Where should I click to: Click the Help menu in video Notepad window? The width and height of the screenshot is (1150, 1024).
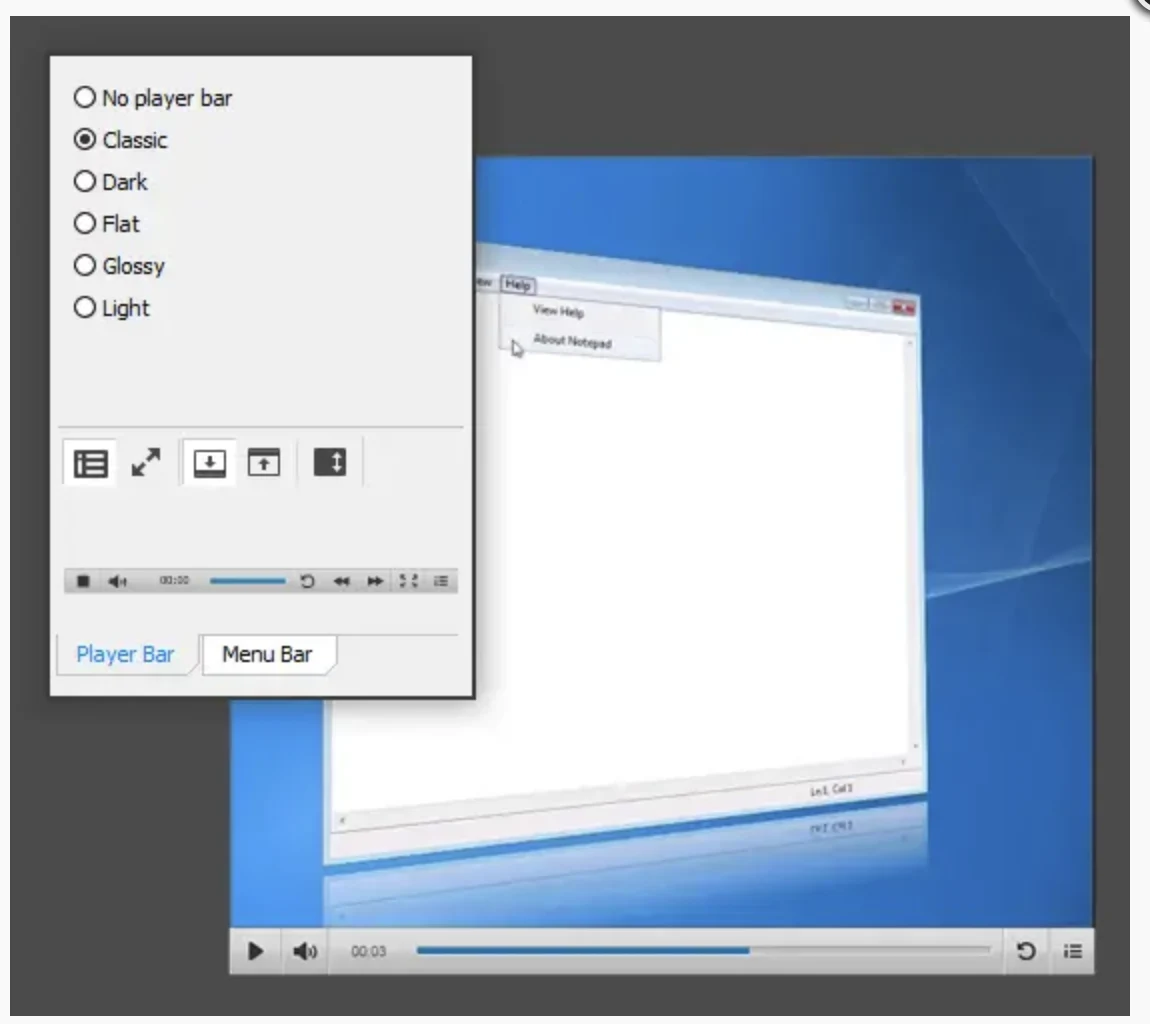pos(518,285)
